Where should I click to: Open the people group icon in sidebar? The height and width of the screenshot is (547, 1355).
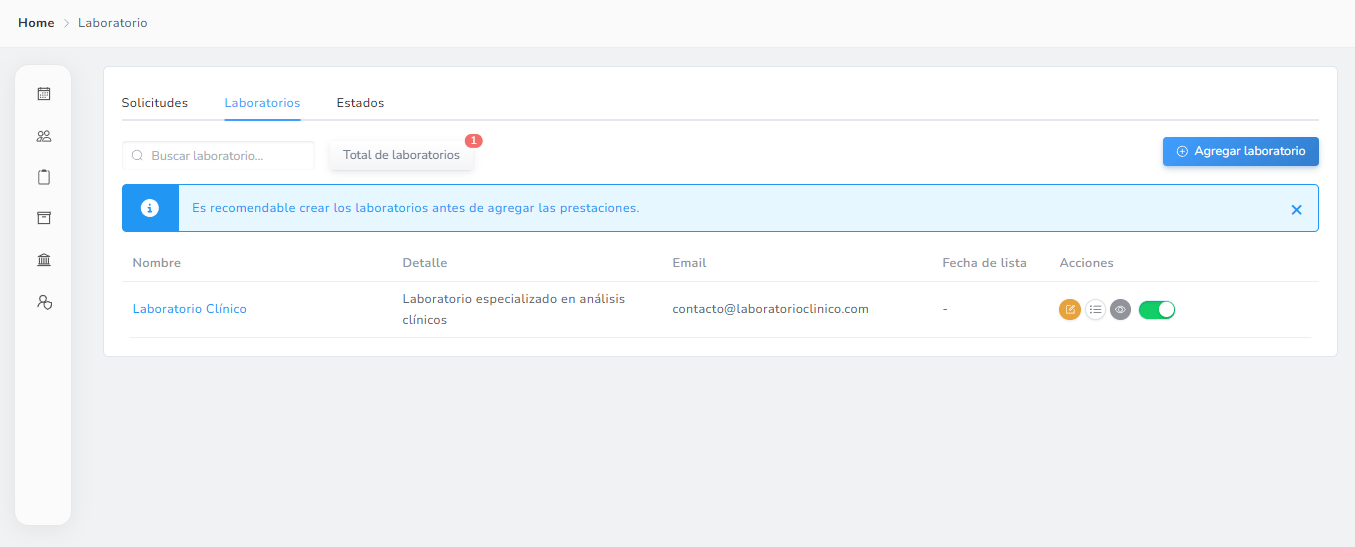[x=43, y=136]
